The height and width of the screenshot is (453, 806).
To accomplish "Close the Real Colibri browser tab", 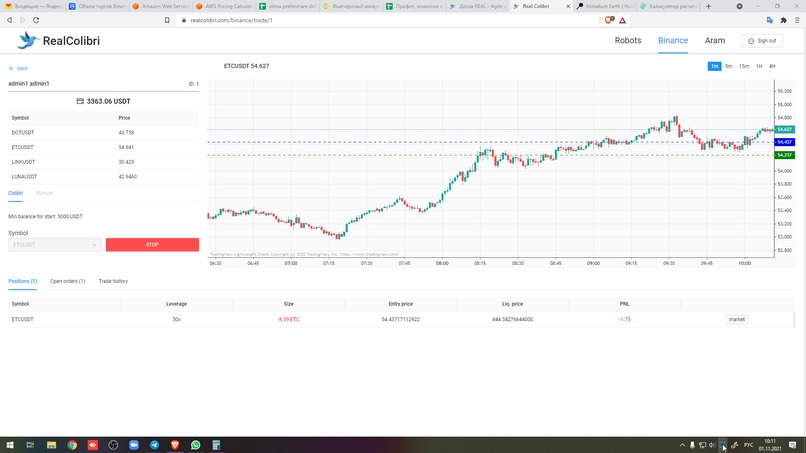I will click(x=567, y=6).
